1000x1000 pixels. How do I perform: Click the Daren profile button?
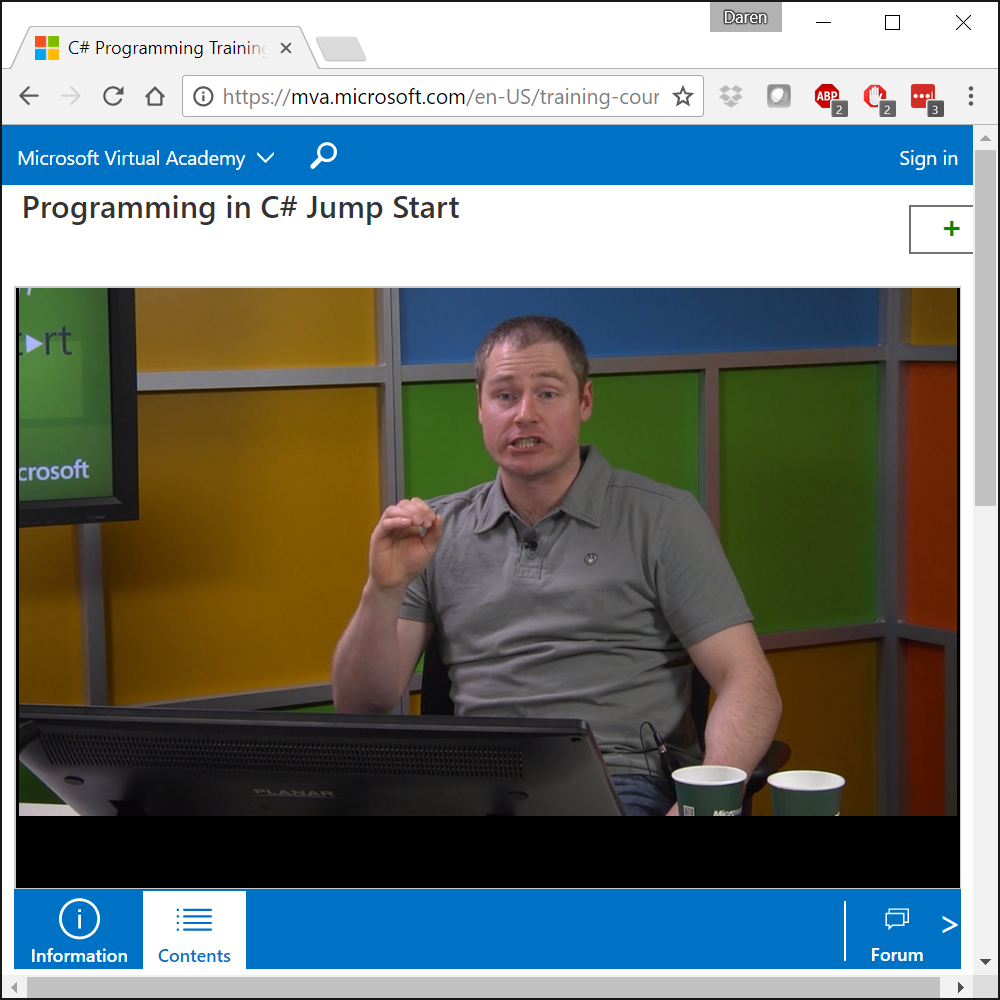746,17
